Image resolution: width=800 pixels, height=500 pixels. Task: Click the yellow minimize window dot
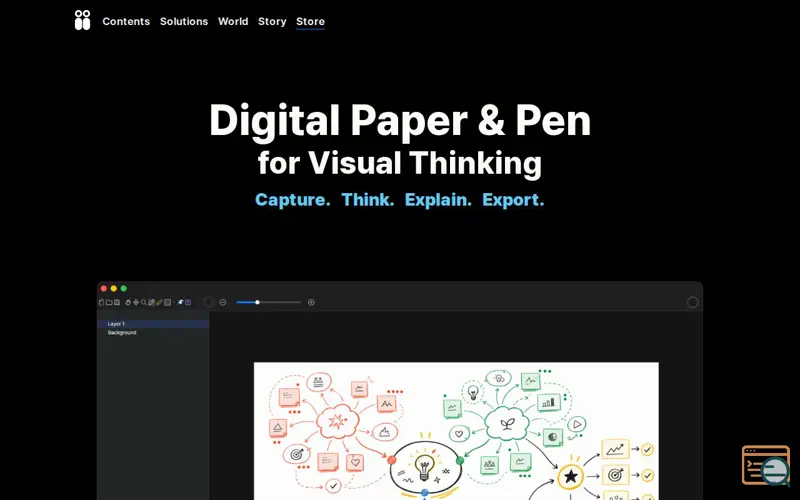click(x=114, y=289)
